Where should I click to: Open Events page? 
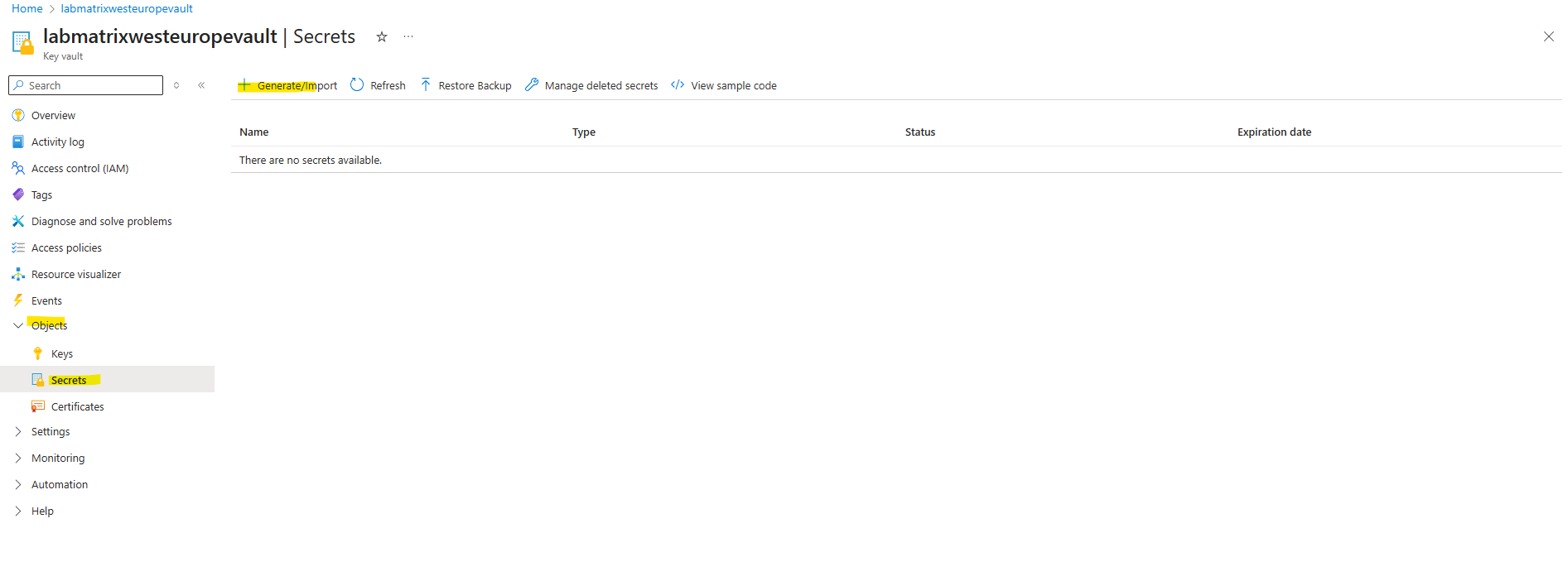(46, 300)
